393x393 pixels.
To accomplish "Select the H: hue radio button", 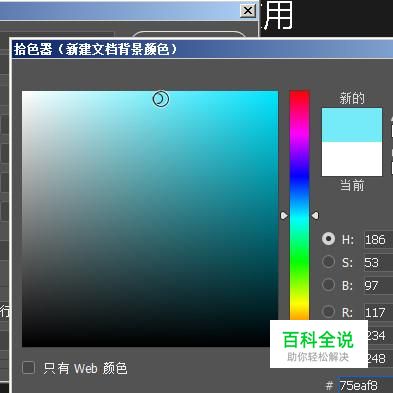I will tap(328, 239).
